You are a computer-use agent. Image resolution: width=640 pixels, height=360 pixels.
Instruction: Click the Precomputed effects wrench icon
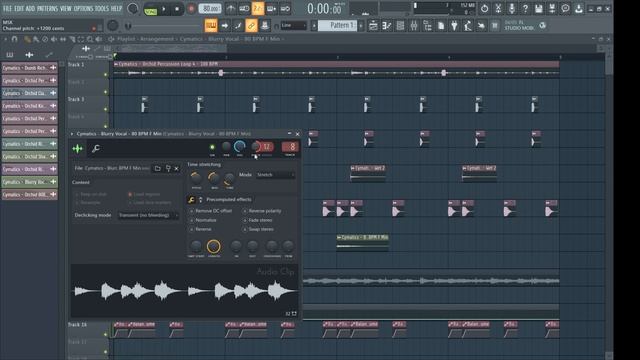click(x=191, y=200)
